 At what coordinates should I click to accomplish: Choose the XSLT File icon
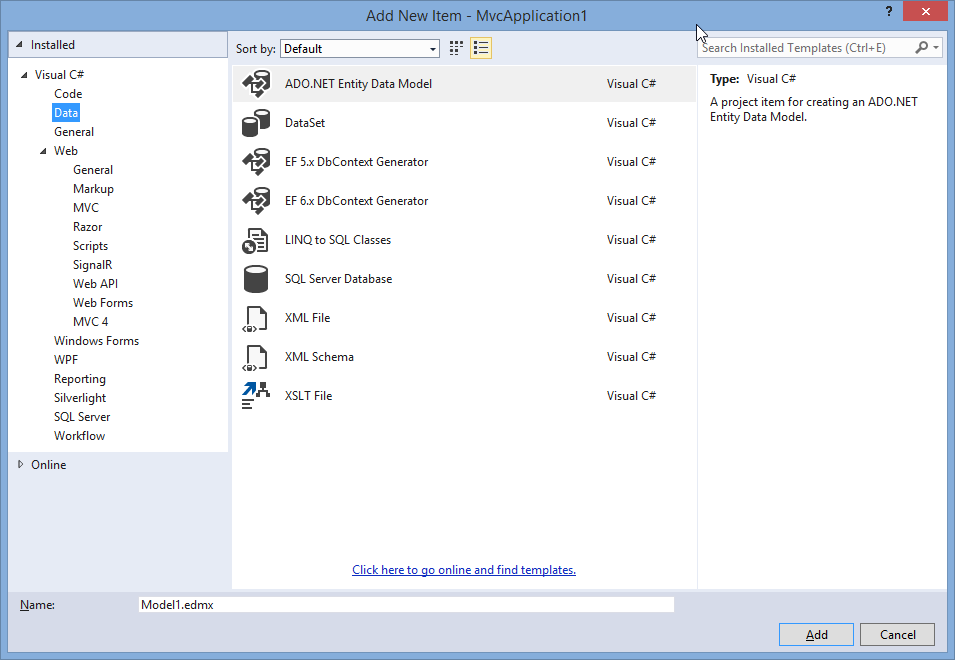coord(256,396)
